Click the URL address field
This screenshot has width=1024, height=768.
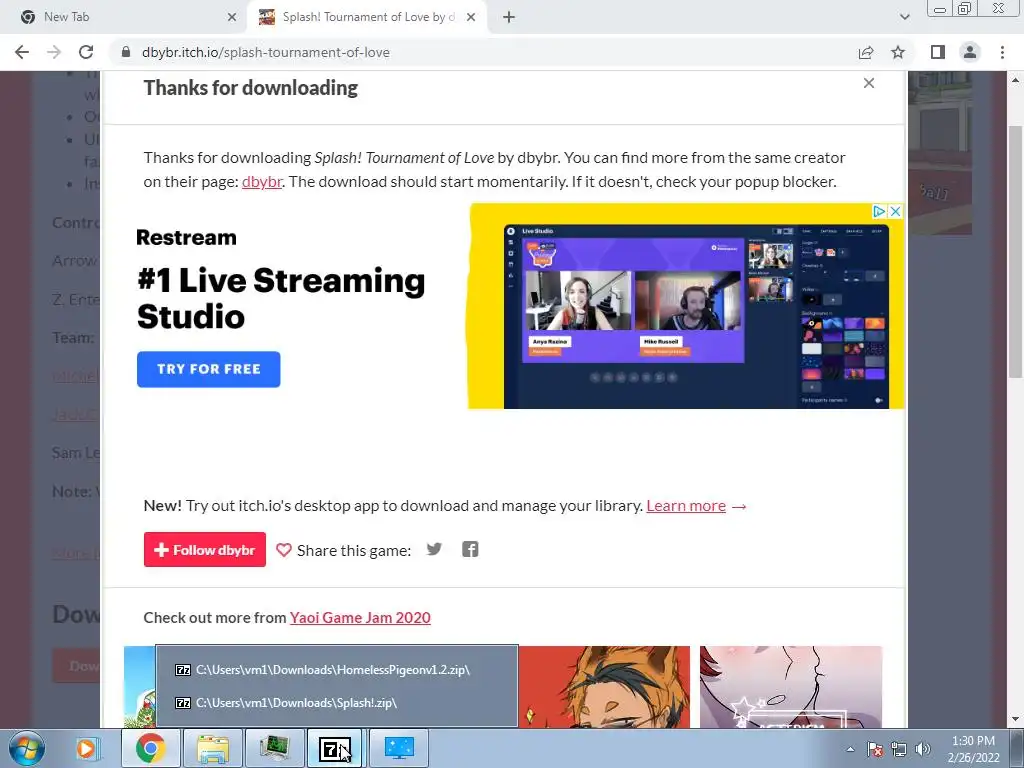tap(483, 52)
